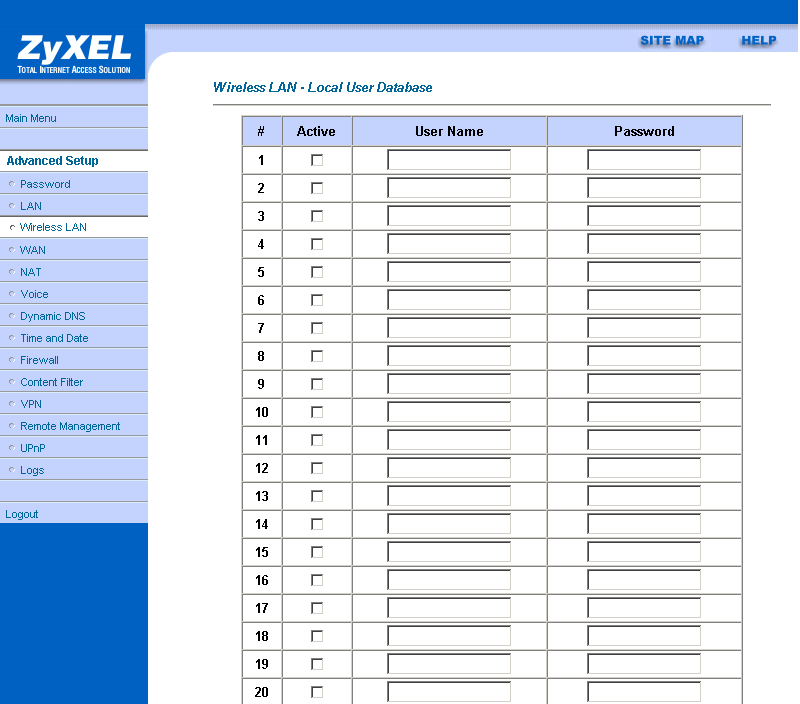
Task: Check the Active box for row 6
Action: 317,300
